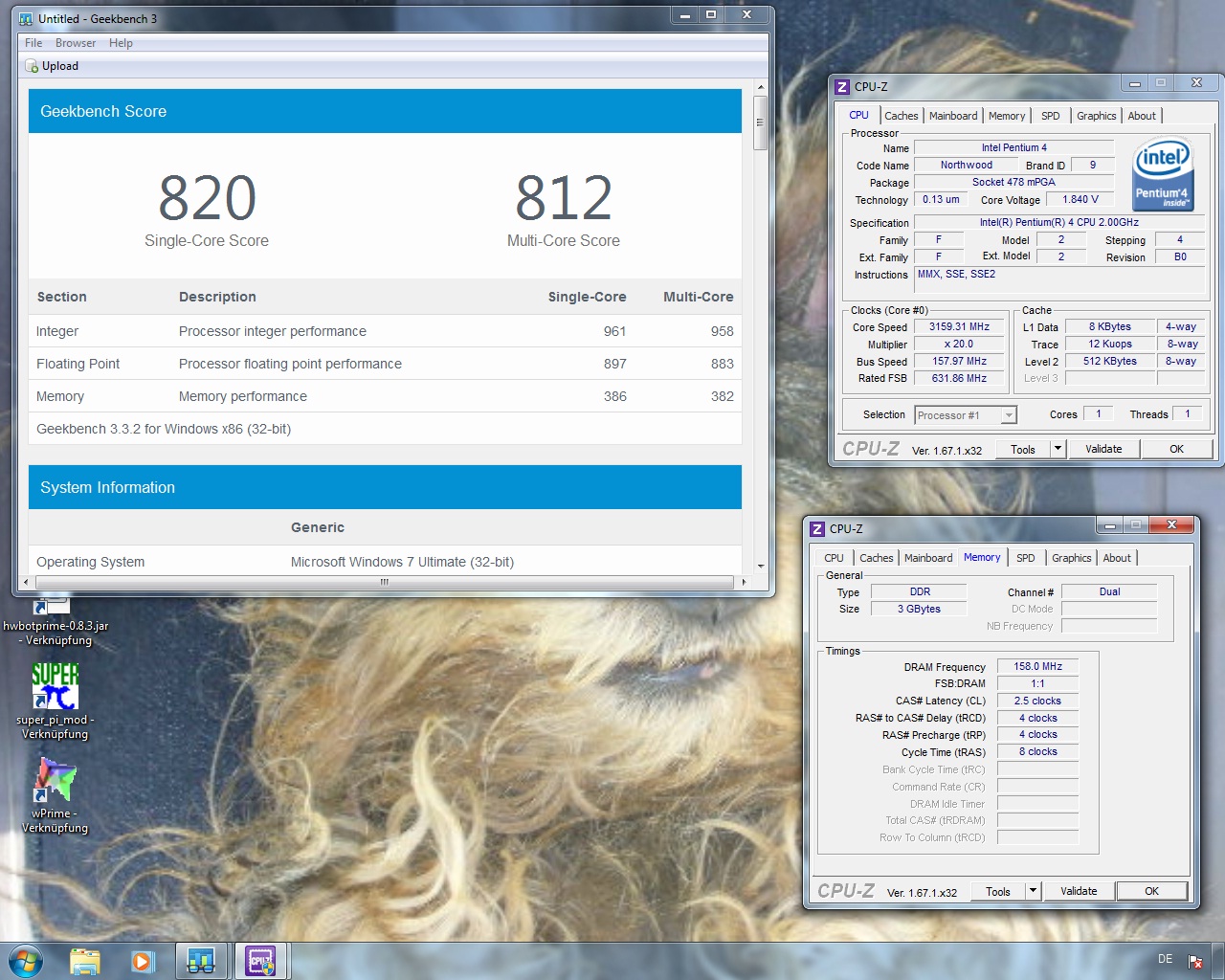Select the Geekbench taskbar button
The image size is (1225, 980).
[201, 961]
